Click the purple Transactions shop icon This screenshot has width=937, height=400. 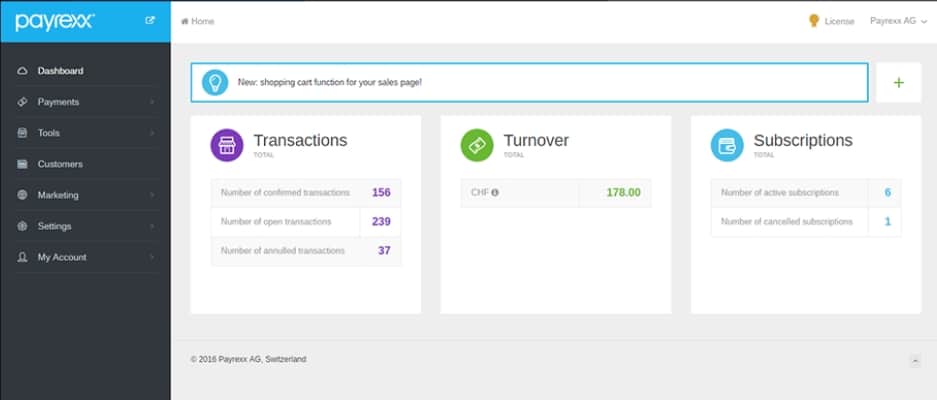click(x=227, y=145)
